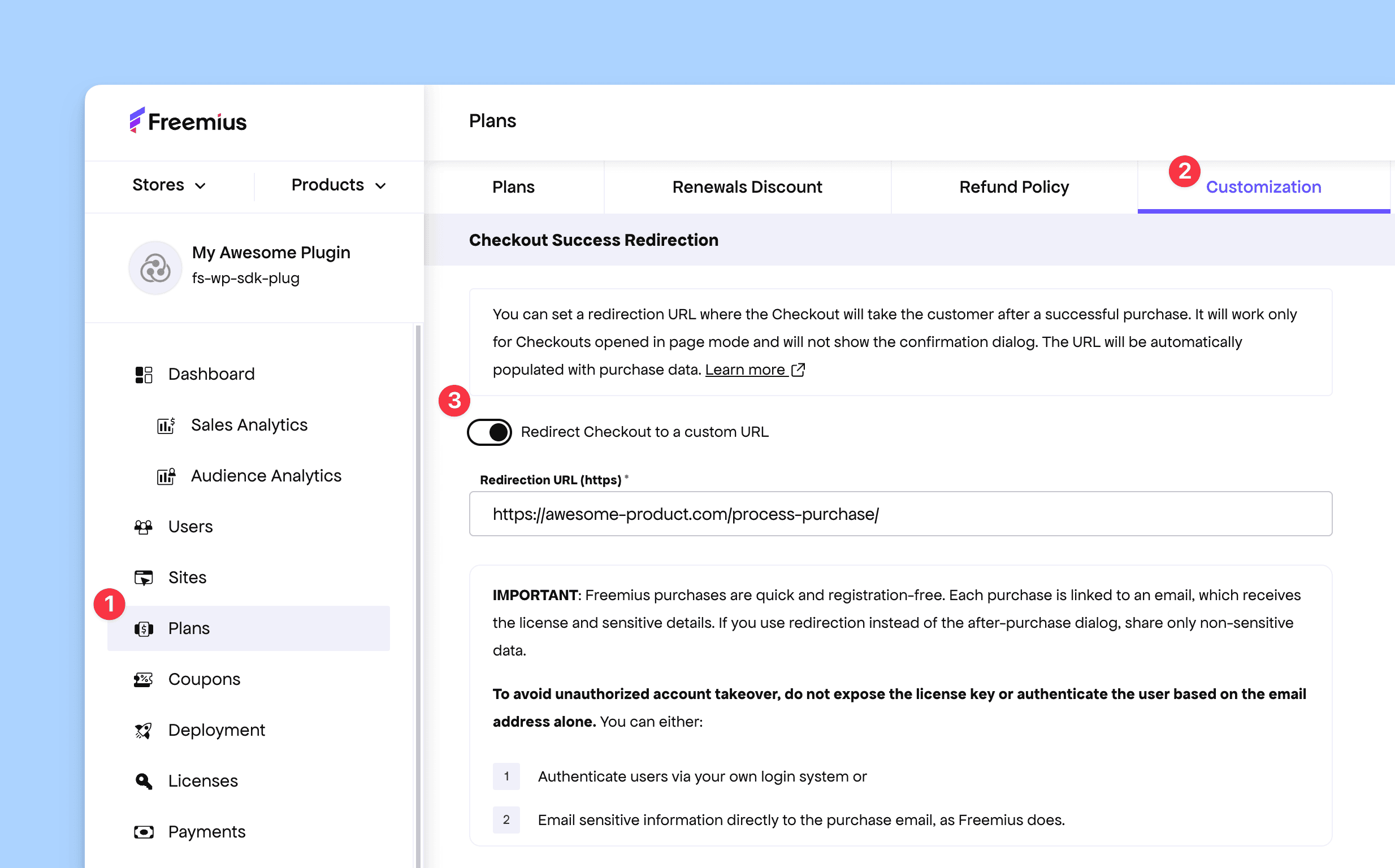The height and width of the screenshot is (868, 1395).
Task: Open Coupons in the sidebar
Action: click(x=249, y=680)
